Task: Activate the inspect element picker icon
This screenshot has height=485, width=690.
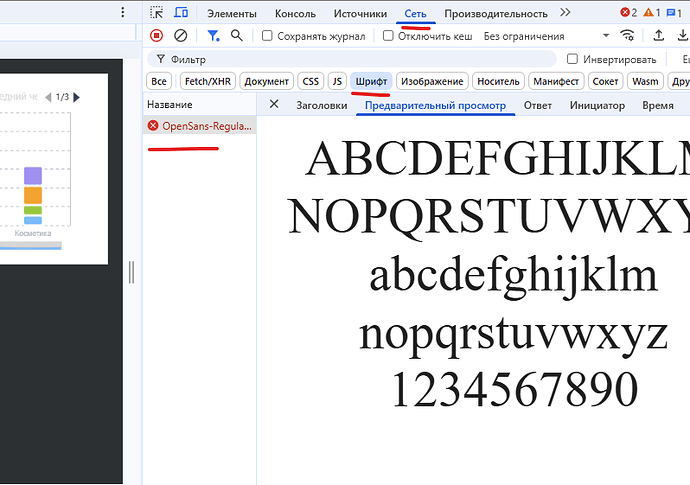Action: click(157, 13)
